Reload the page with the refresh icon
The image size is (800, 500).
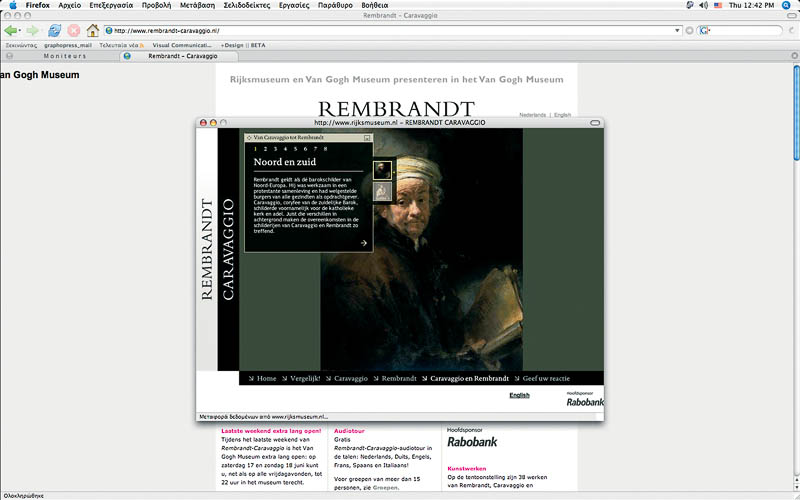pyautogui.click(x=54, y=31)
